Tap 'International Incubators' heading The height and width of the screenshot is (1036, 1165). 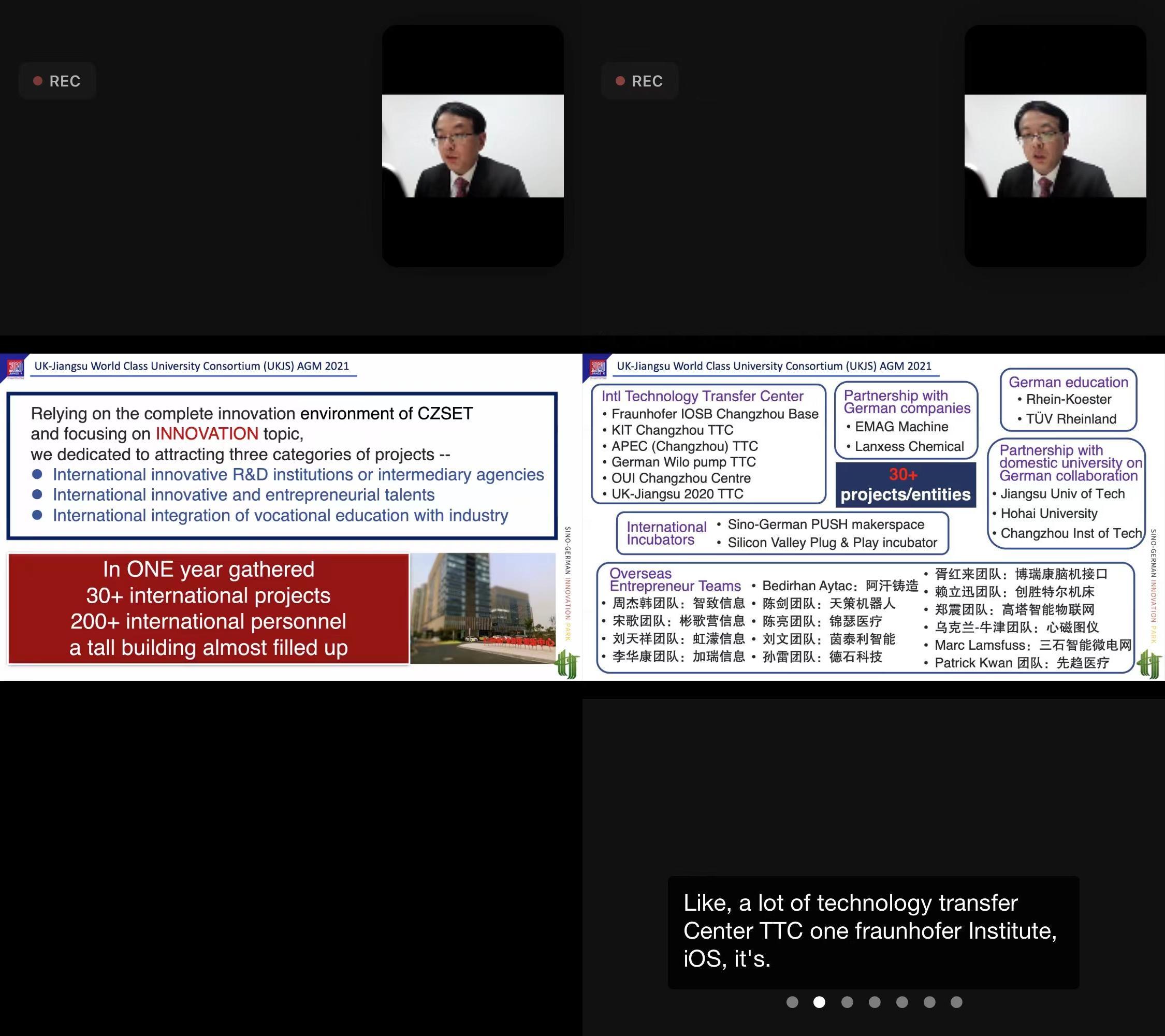(666, 533)
